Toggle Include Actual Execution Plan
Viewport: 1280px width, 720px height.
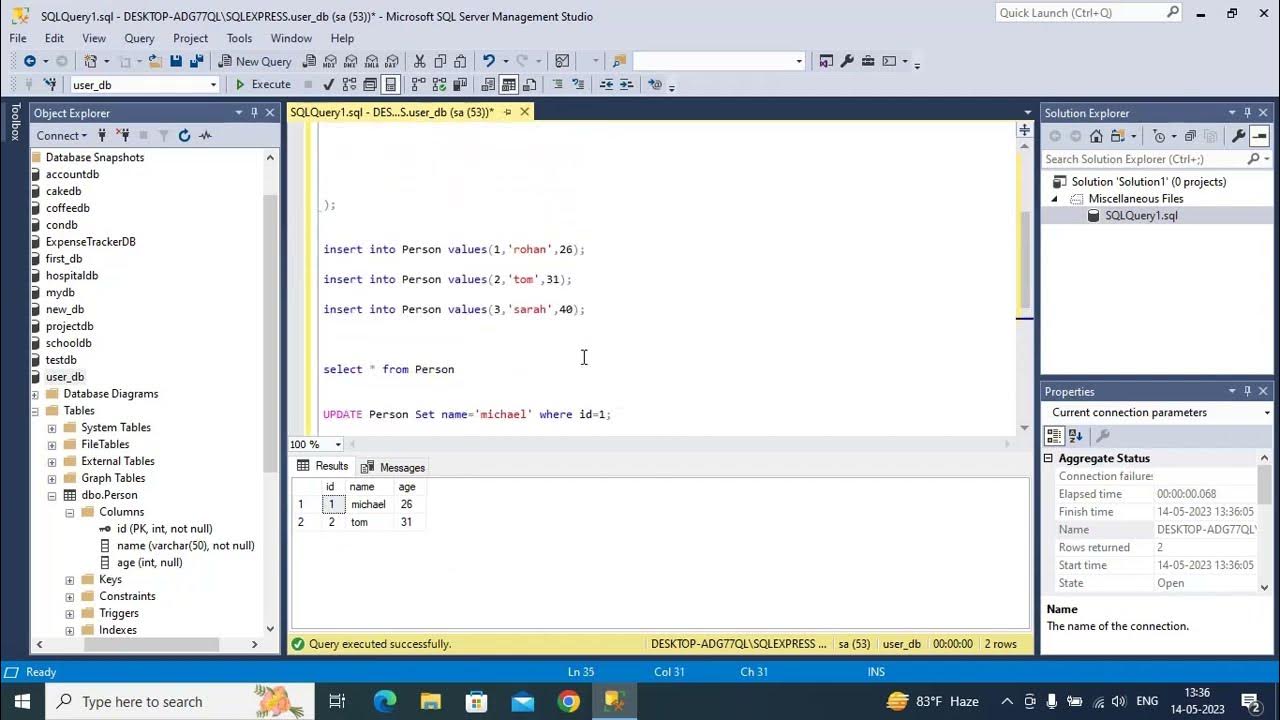click(418, 85)
